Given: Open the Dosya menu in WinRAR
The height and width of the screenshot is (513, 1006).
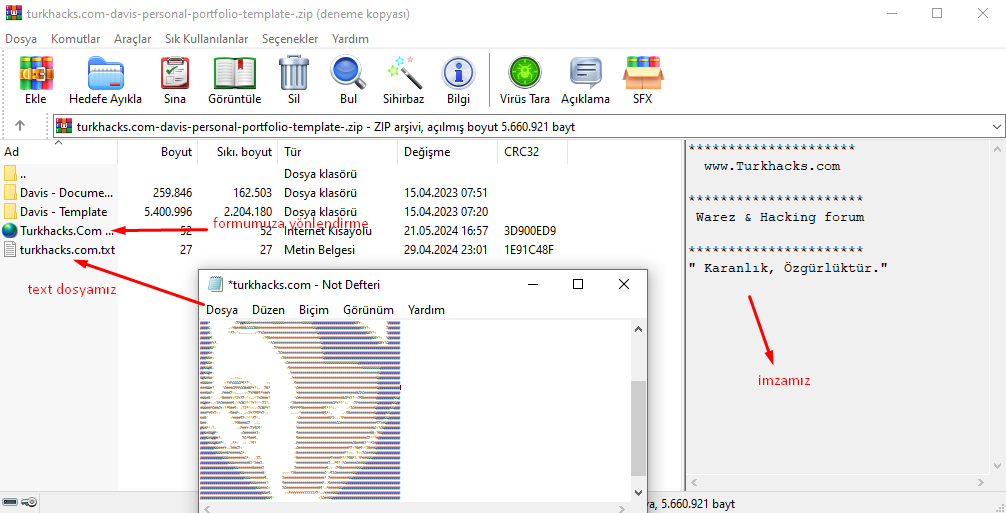Looking at the screenshot, I should (x=21, y=39).
